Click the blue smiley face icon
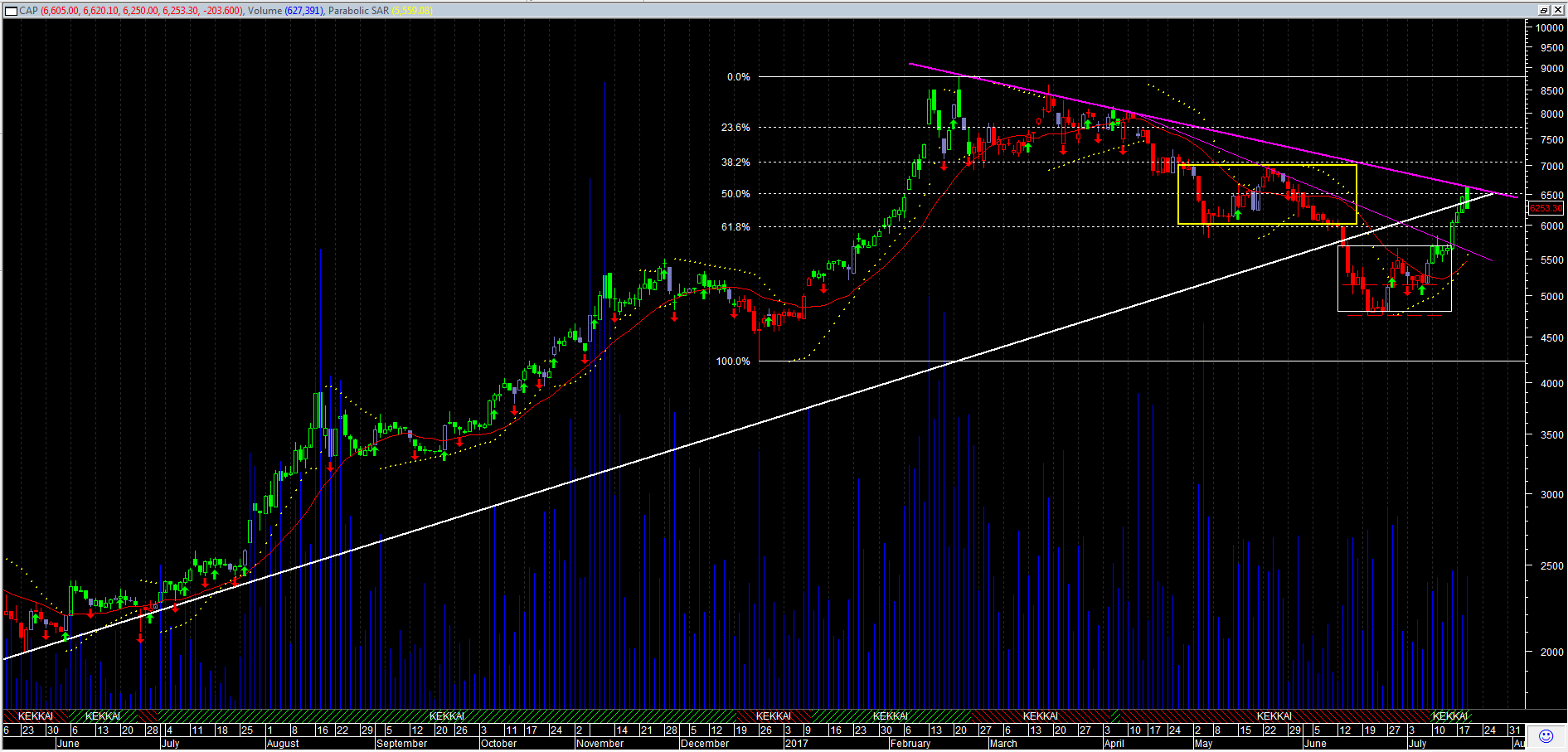Image resolution: width=1568 pixels, height=752 pixels. tap(1546, 736)
